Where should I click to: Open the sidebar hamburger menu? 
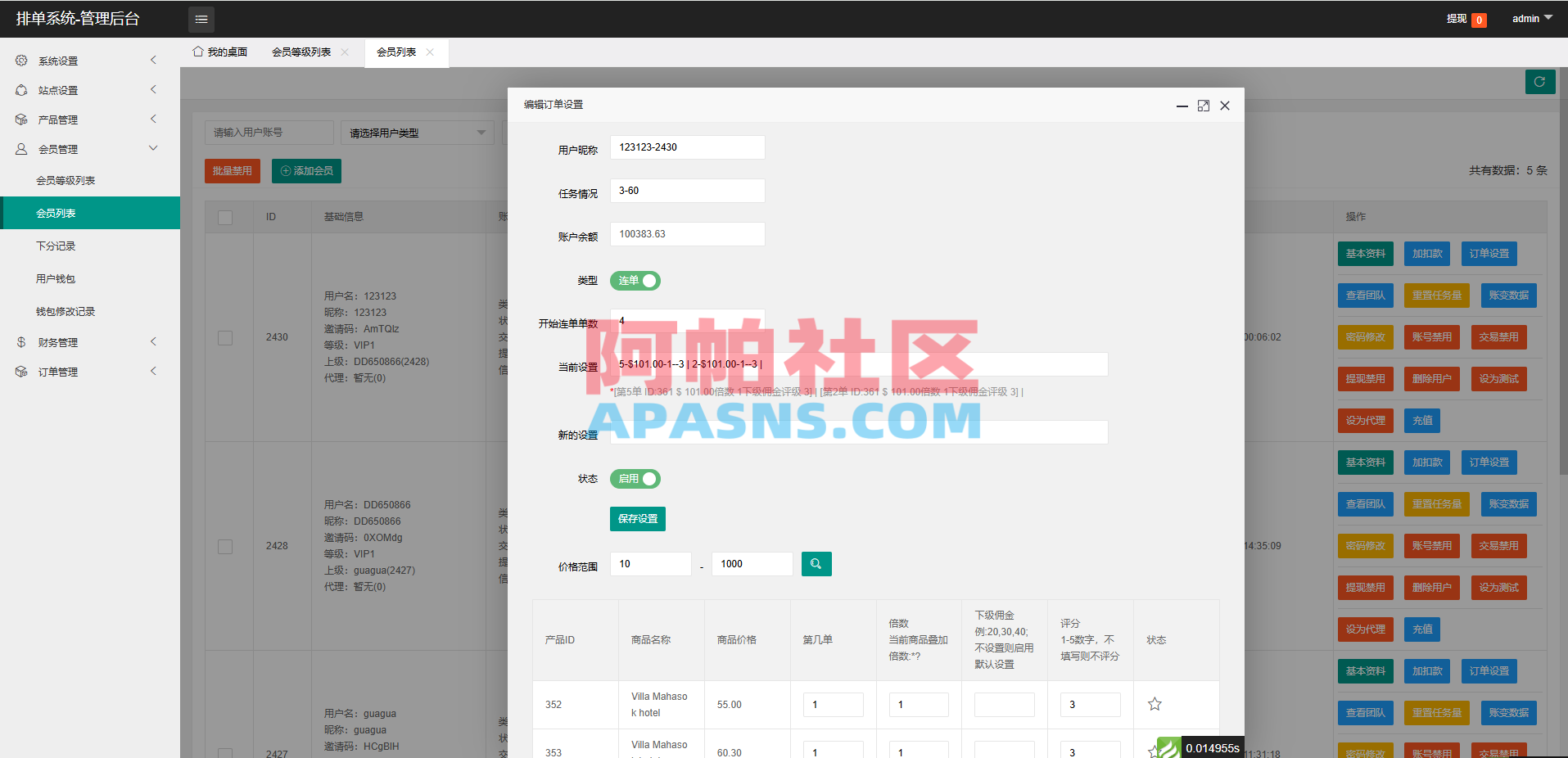tap(201, 19)
